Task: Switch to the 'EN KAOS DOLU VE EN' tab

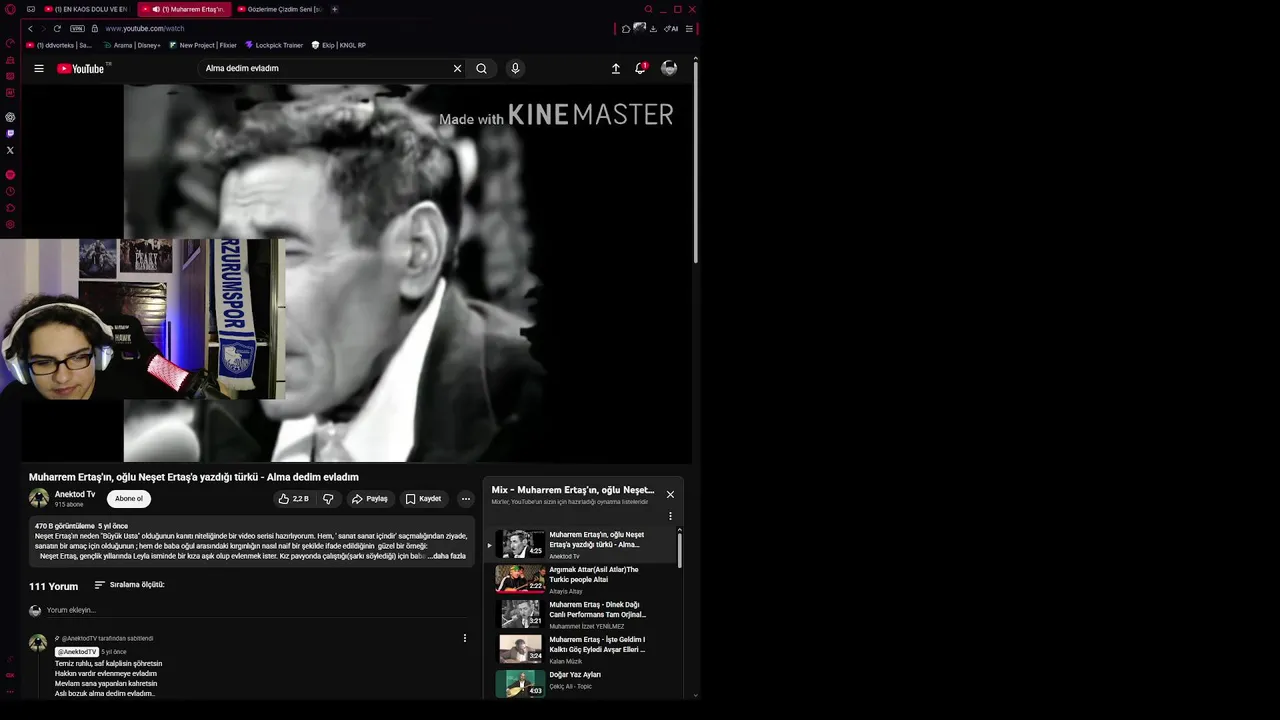Action: [86, 9]
